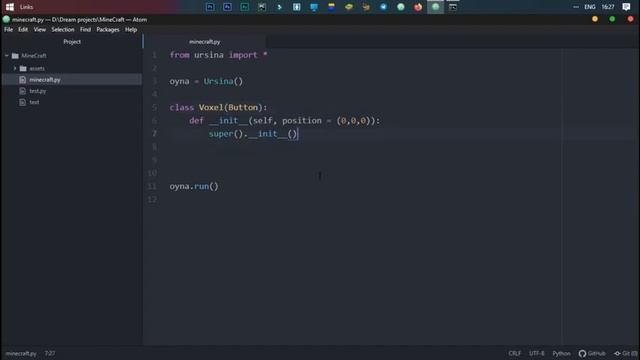The height and width of the screenshot is (360, 640).
Task: Click the ENG language indicator
Action: pyautogui.click(x=589, y=7)
